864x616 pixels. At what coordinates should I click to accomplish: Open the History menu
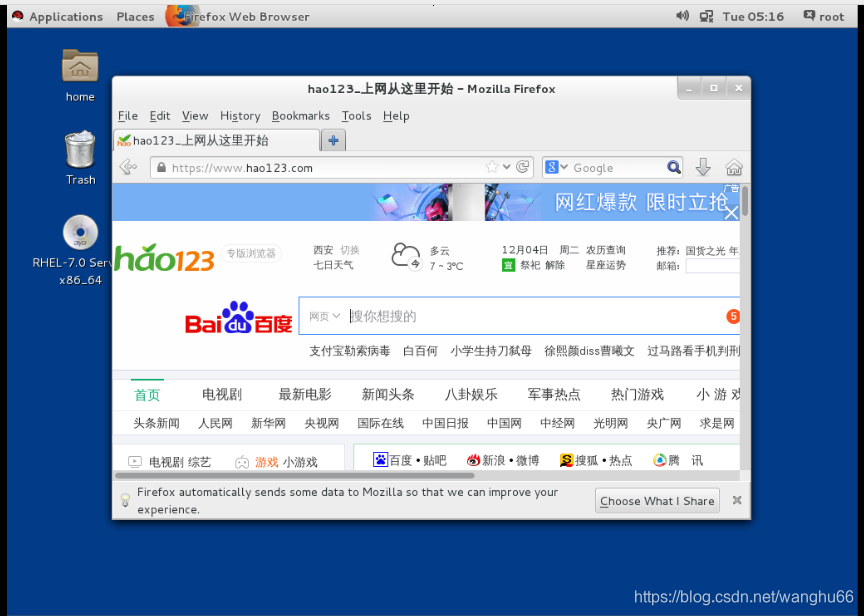click(240, 116)
